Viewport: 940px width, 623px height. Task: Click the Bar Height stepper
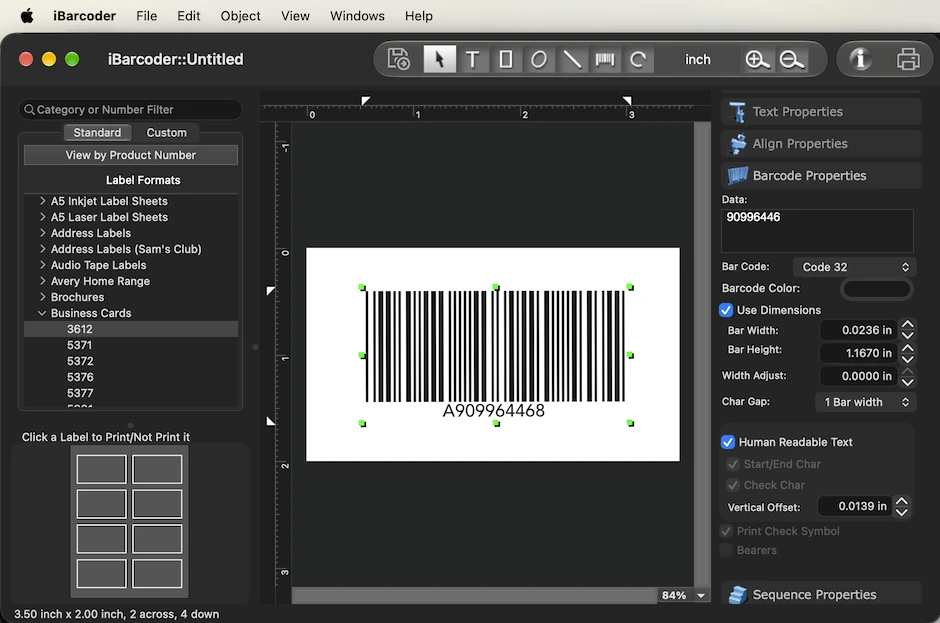point(908,353)
